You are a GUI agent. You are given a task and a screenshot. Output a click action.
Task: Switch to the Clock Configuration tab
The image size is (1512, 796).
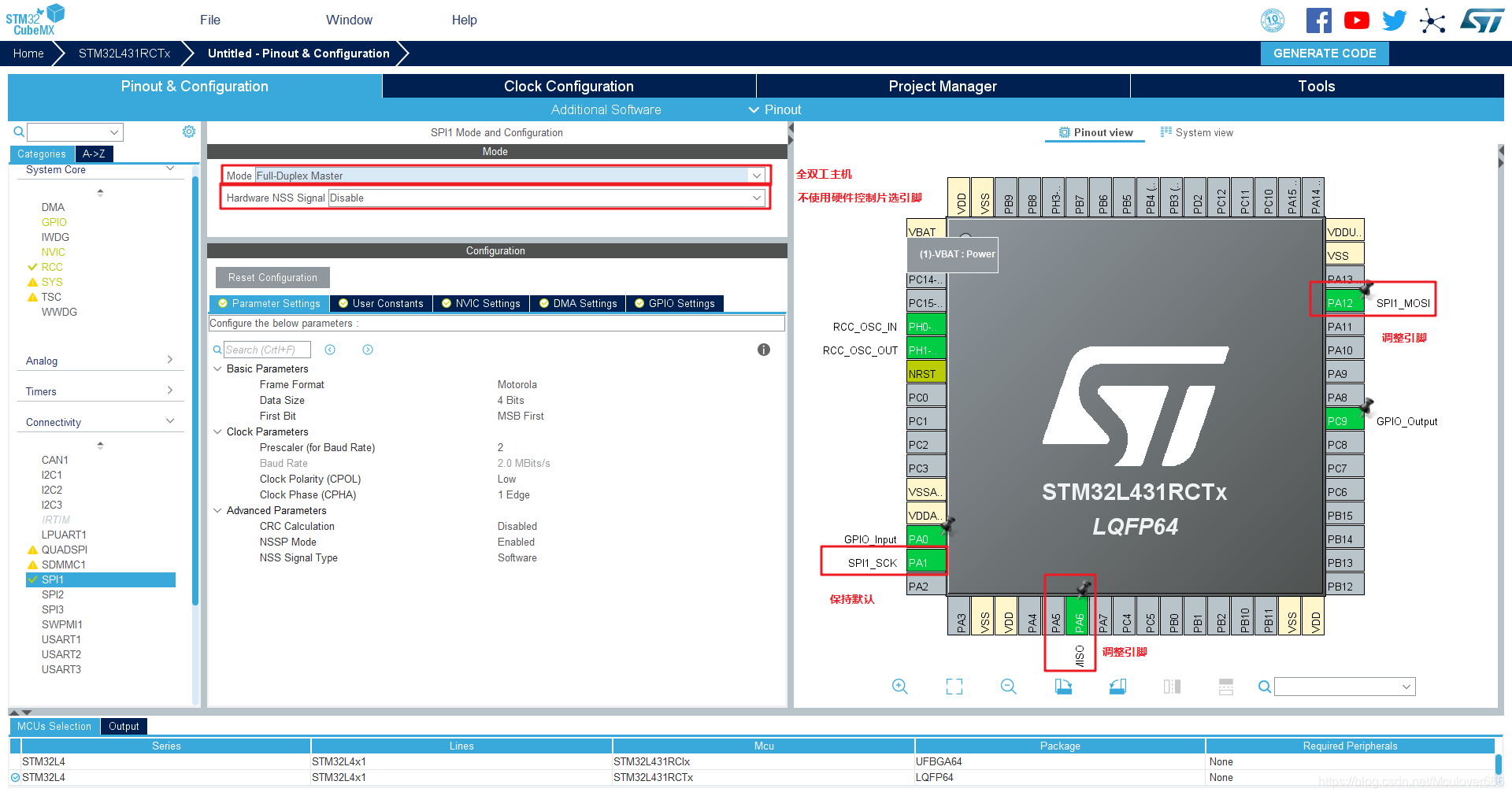(x=567, y=86)
